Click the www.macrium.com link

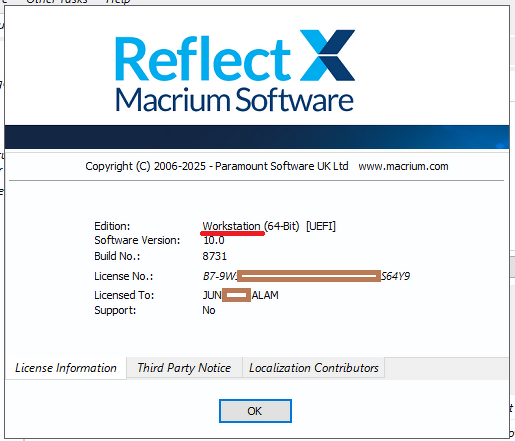(x=403, y=166)
